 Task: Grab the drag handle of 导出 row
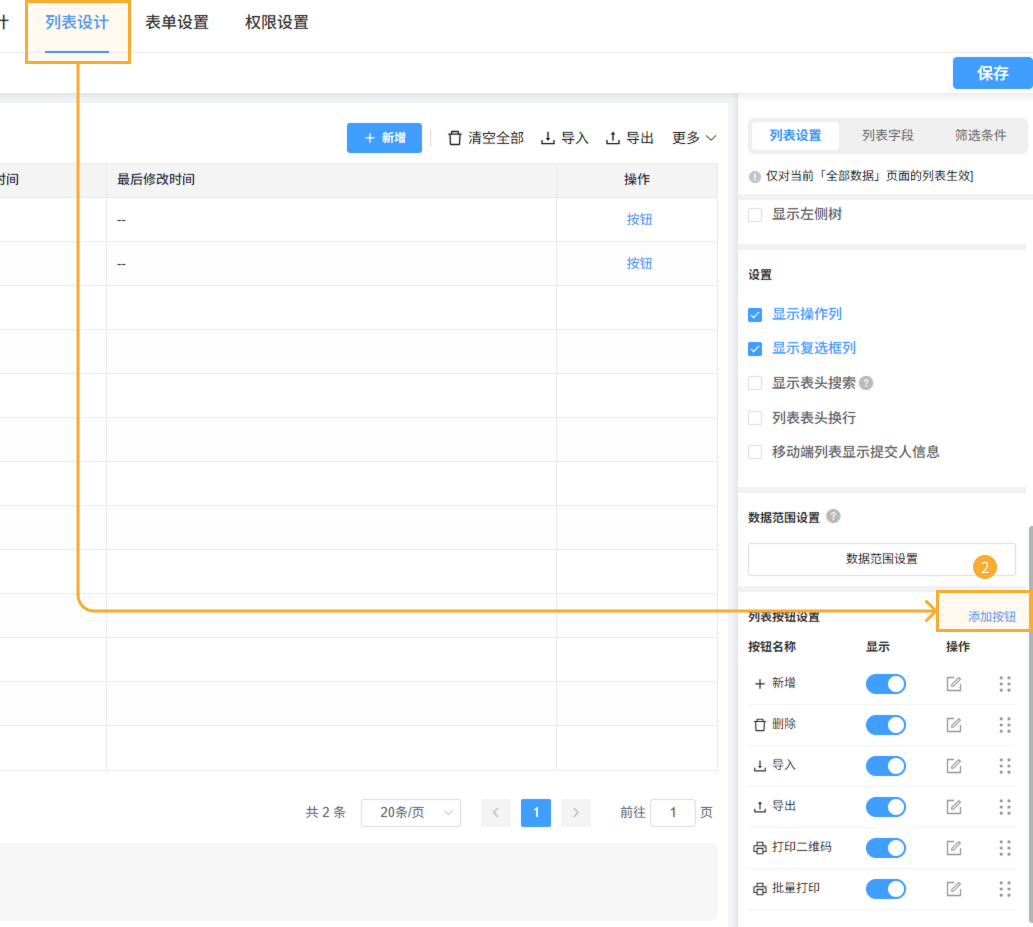click(1005, 806)
